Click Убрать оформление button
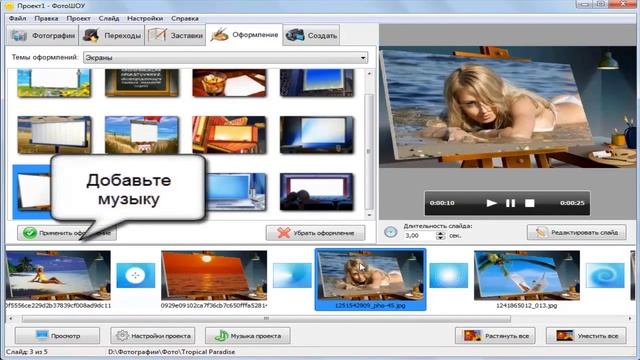Screen dimensions: 640x360 coord(315,233)
